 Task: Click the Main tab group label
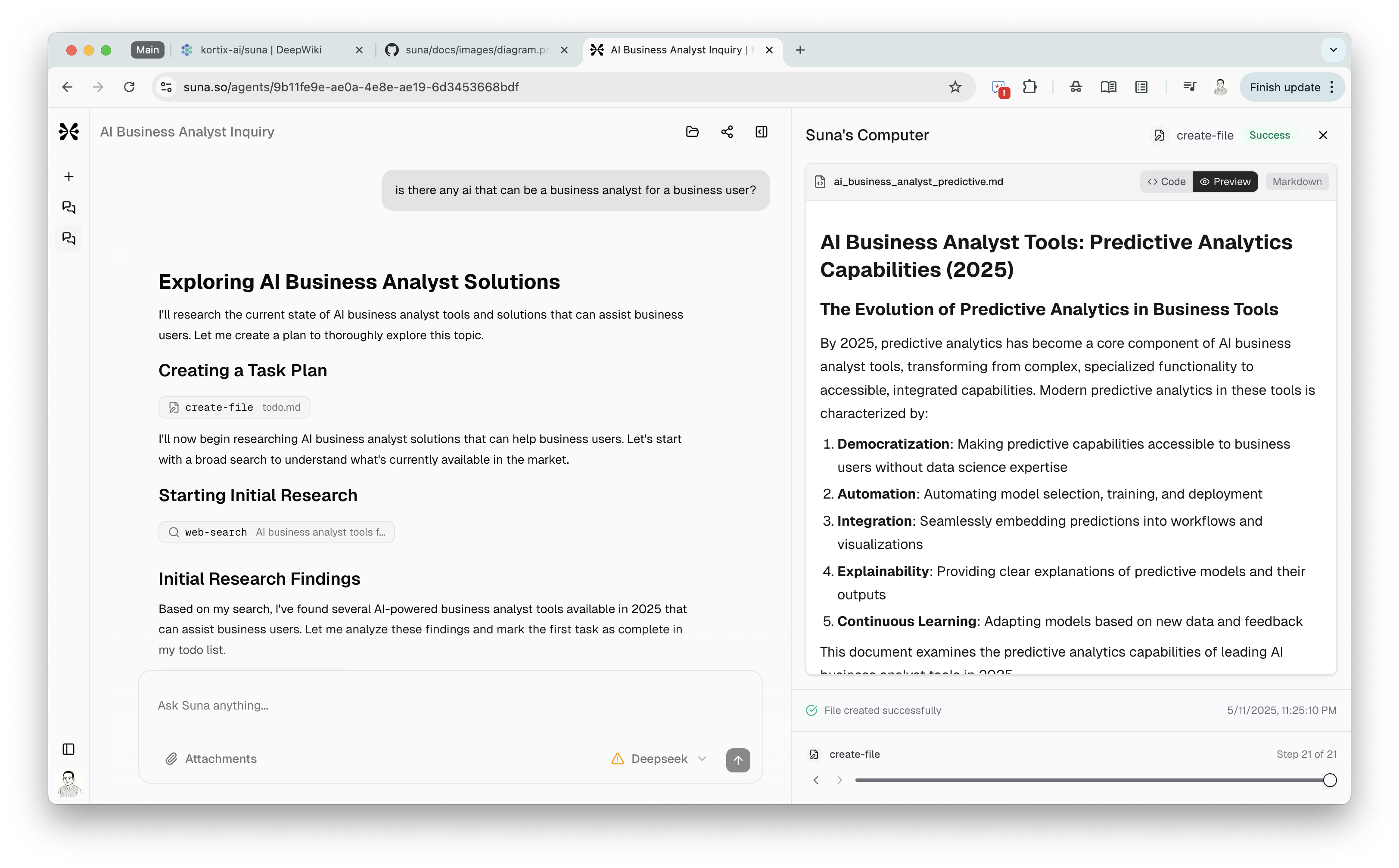(148, 50)
